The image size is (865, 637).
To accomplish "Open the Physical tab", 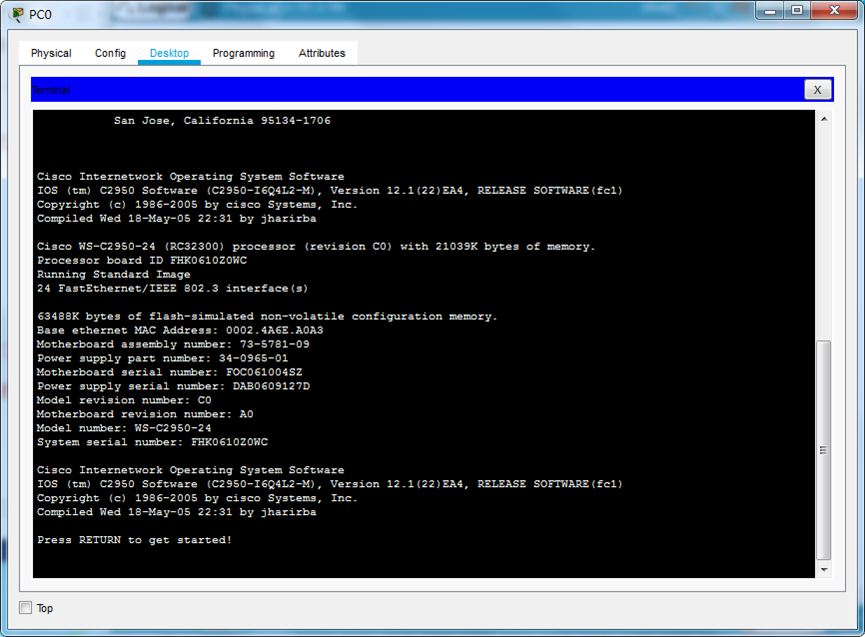I will click(x=51, y=53).
